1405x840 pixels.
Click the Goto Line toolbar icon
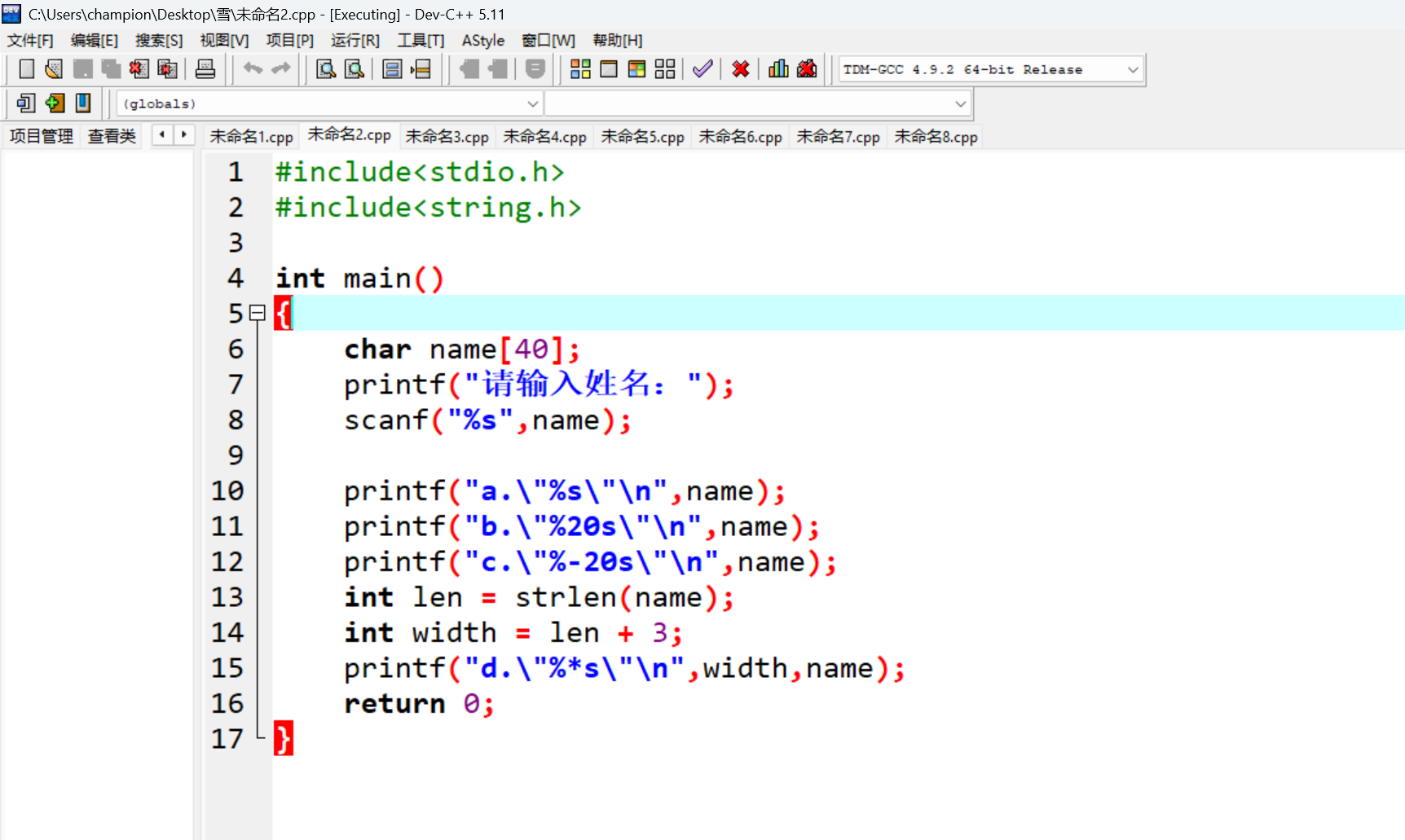[x=421, y=69]
